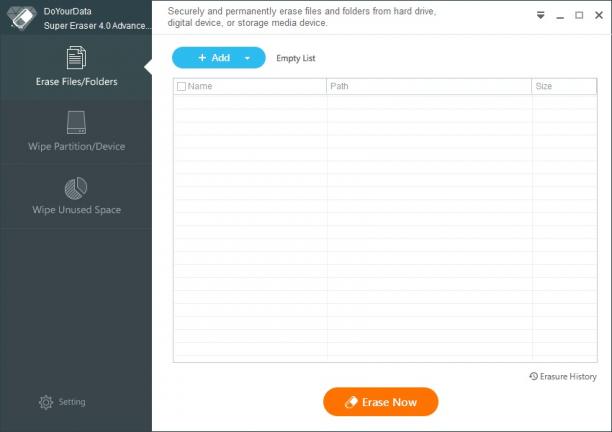
Task: Open Setting from the sidebar
Action: (62, 402)
